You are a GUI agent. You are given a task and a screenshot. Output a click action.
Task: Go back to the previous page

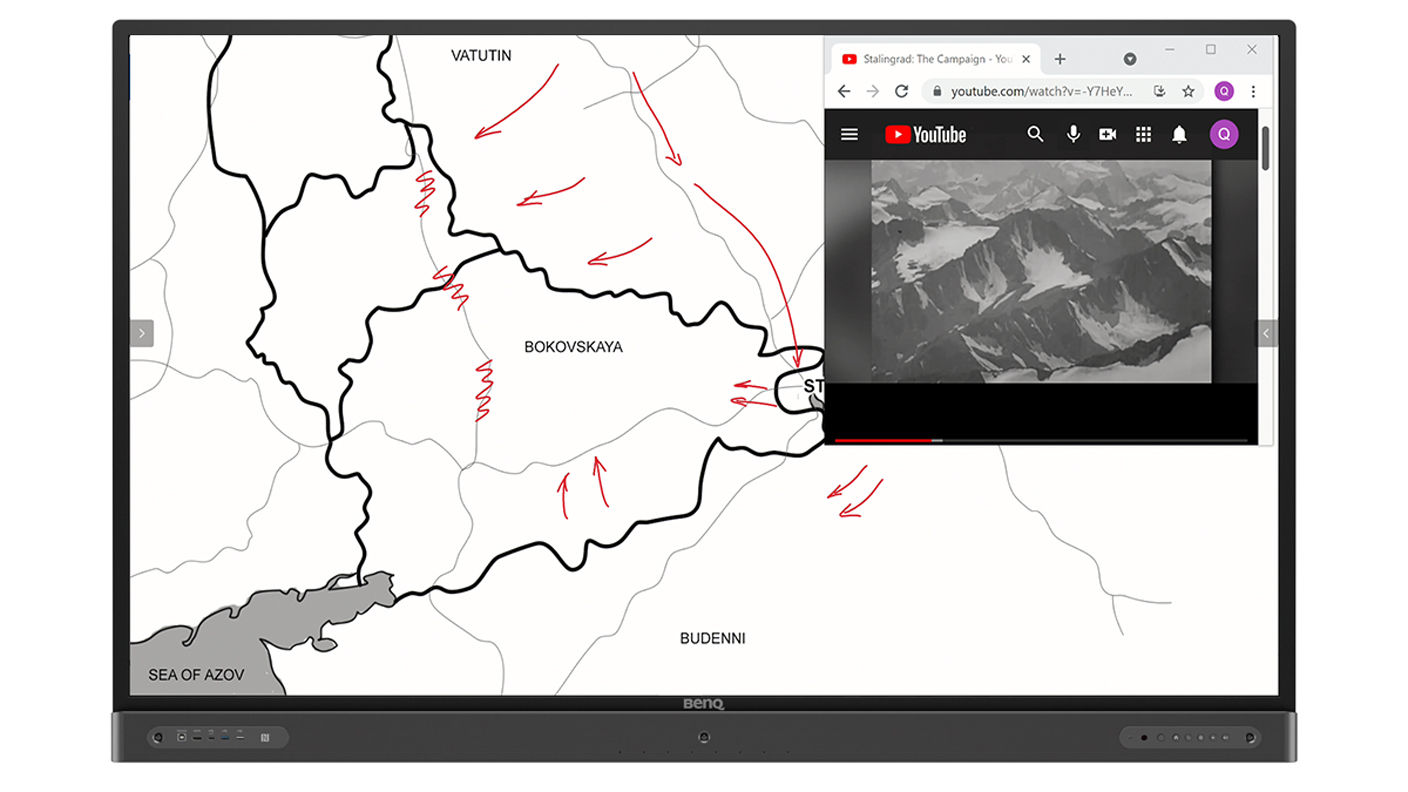point(843,91)
